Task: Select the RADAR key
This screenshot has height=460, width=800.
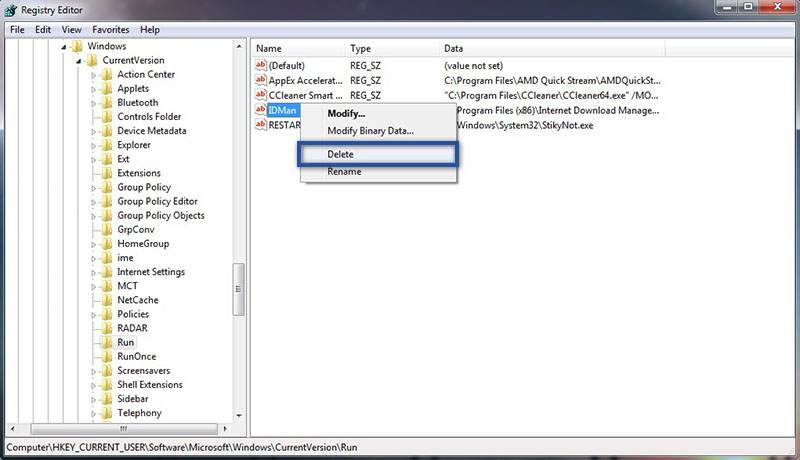Action: coord(132,328)
